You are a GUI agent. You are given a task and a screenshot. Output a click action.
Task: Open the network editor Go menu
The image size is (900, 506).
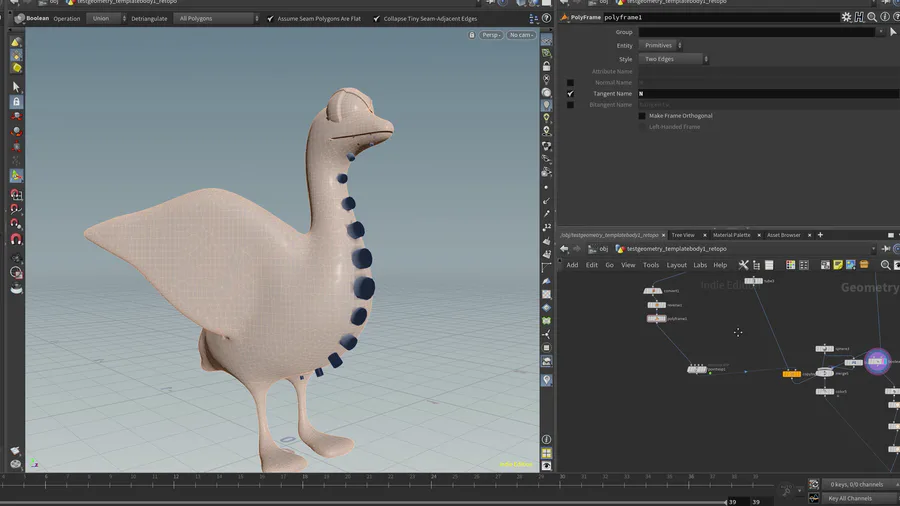[610, 265]
